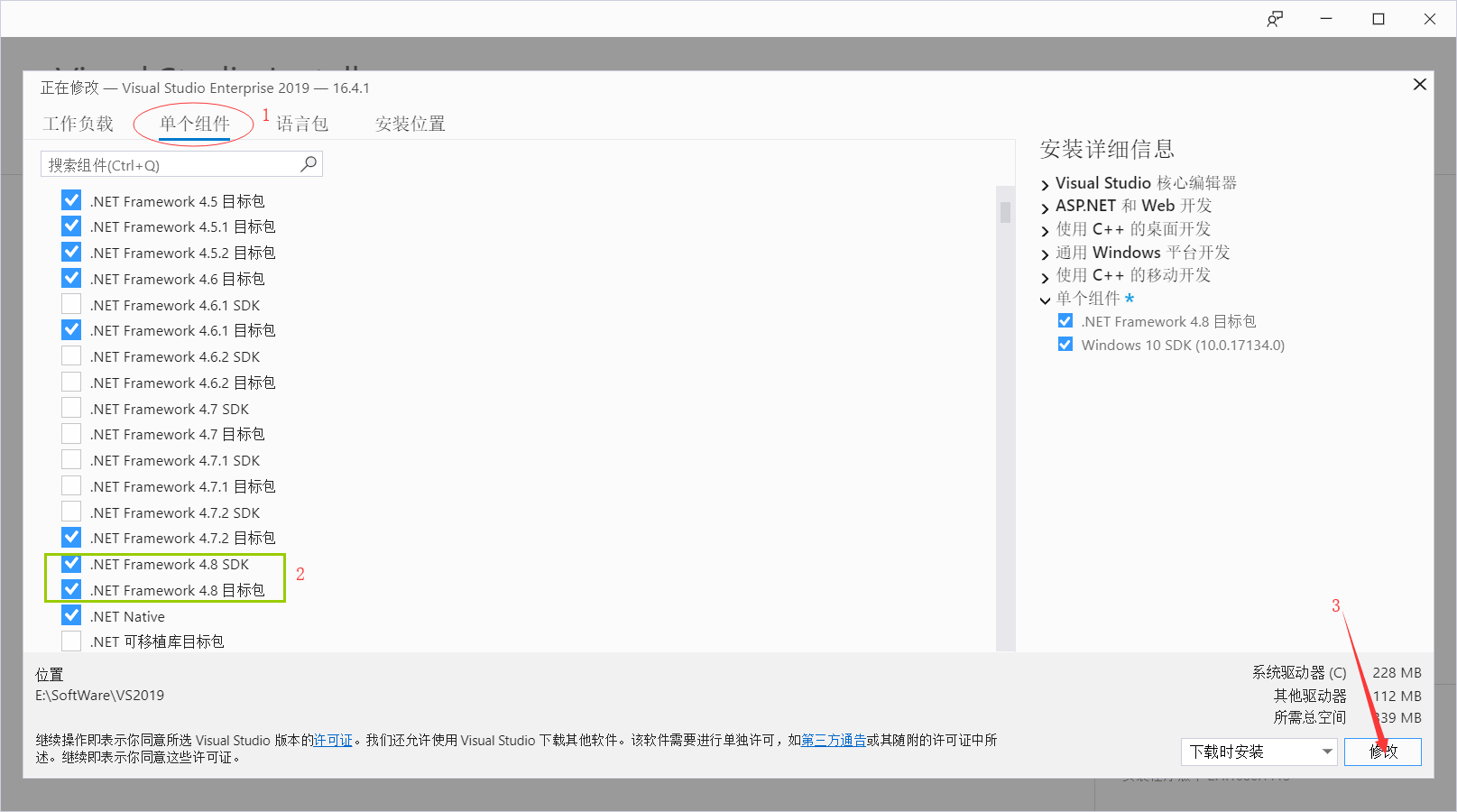This screenshot has height=812, width=1457.
Task: Check the .NET Framework 4.7 SDK option
Action: [71, 407]
